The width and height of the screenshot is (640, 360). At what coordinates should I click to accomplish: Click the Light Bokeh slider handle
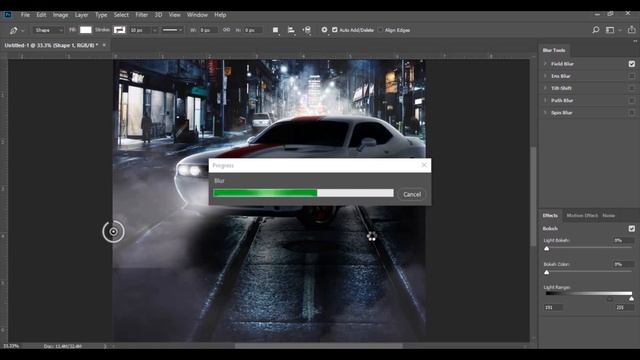pos(547,249)
